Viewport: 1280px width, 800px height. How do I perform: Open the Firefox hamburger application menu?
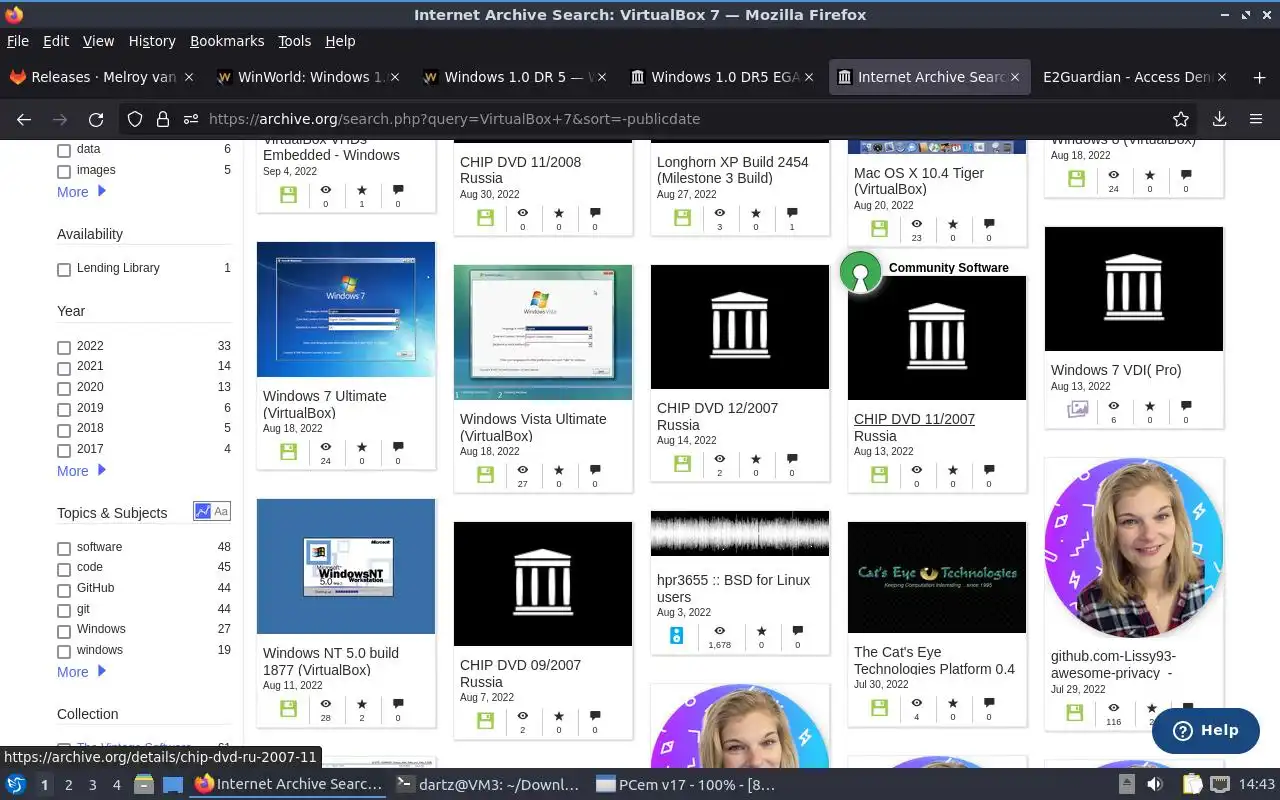pyautogui.click(x=1255, y=119)
